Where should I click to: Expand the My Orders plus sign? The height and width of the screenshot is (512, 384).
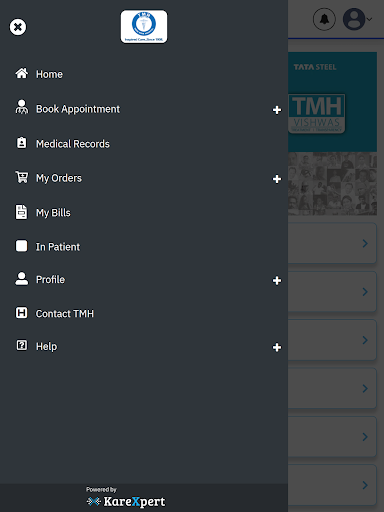[277, 179]
